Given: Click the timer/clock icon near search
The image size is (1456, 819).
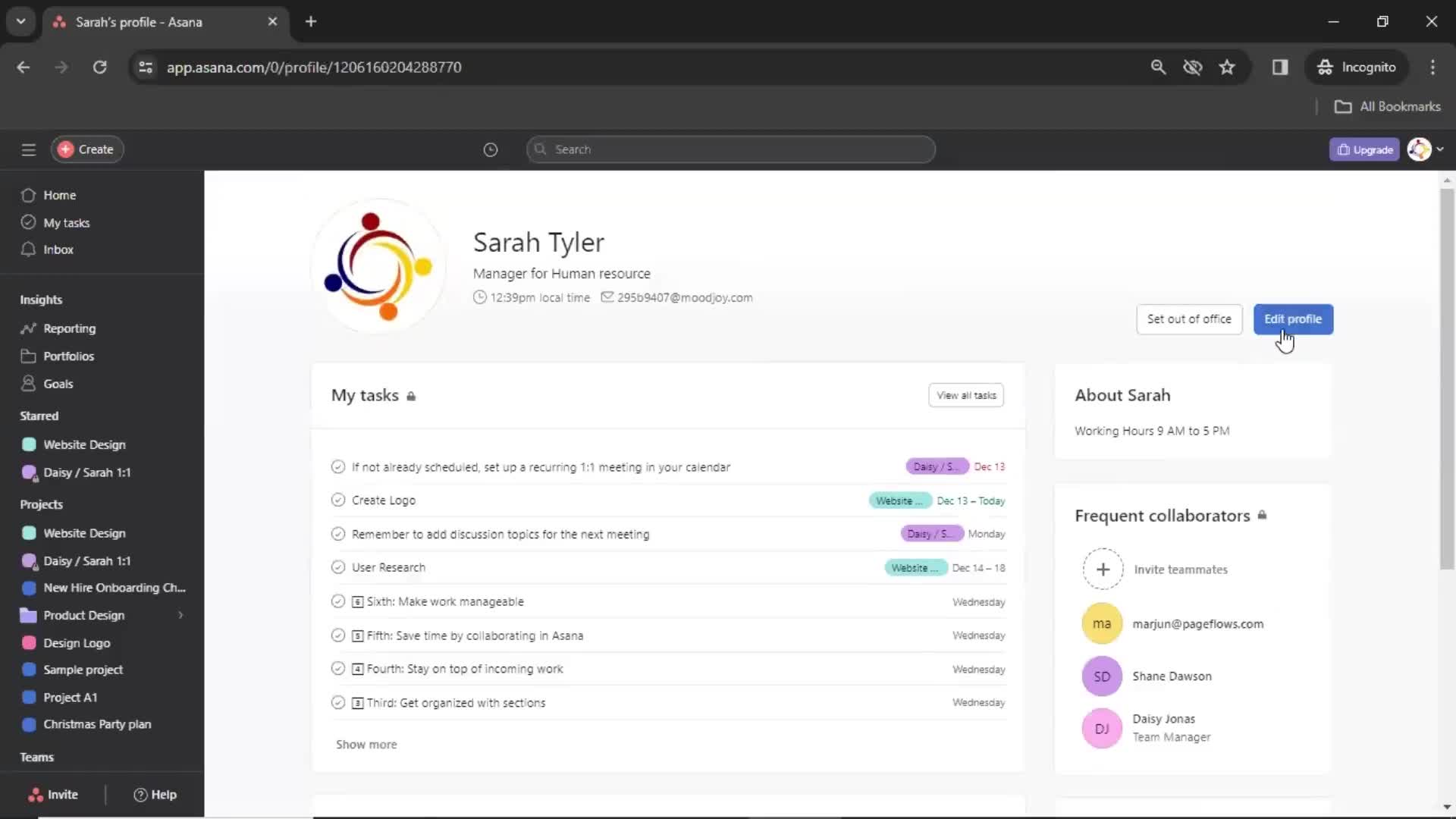Looking at the screenshot, I should click(491, 149).
